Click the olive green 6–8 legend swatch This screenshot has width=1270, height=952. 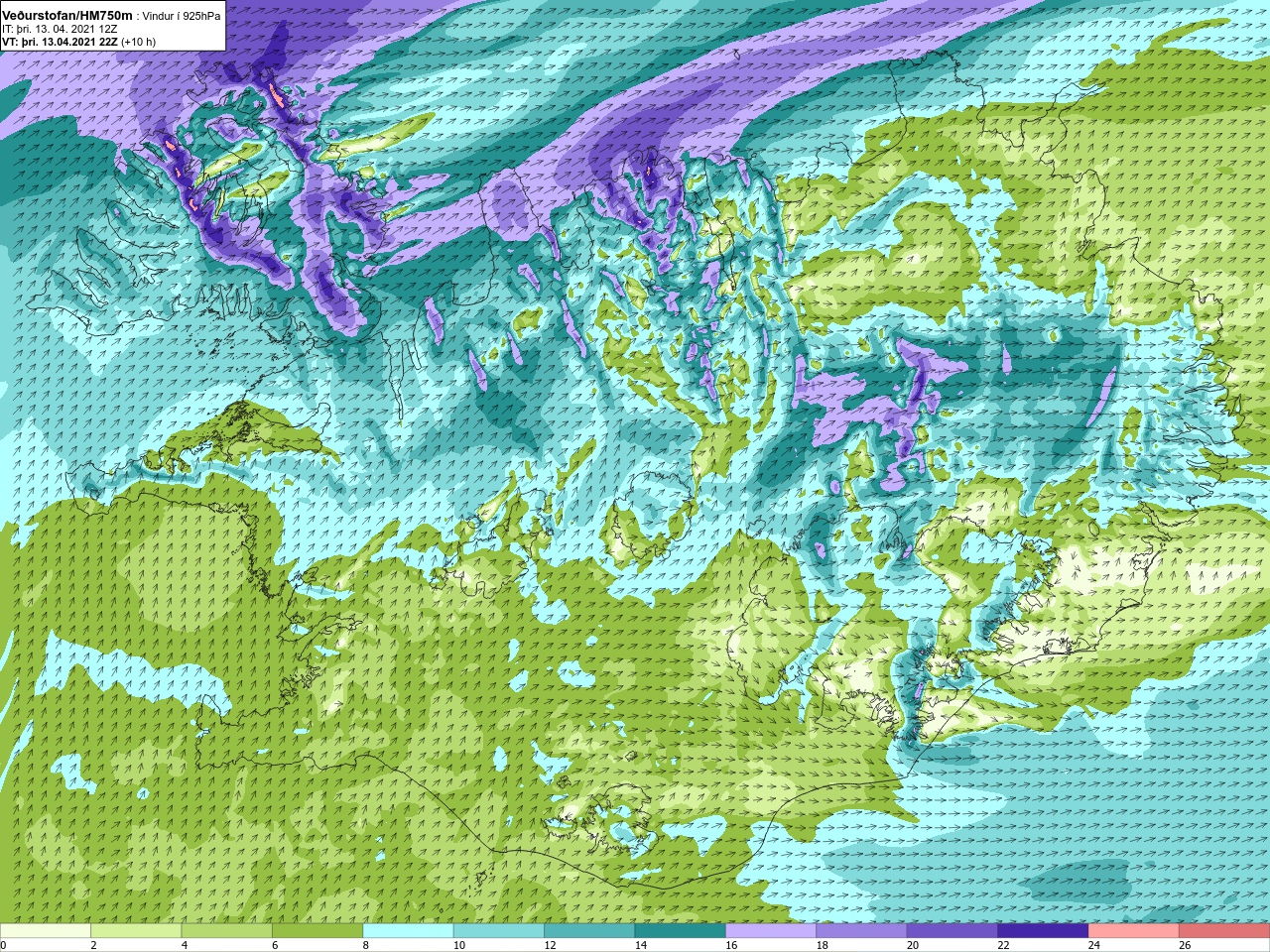click(318, 931)
